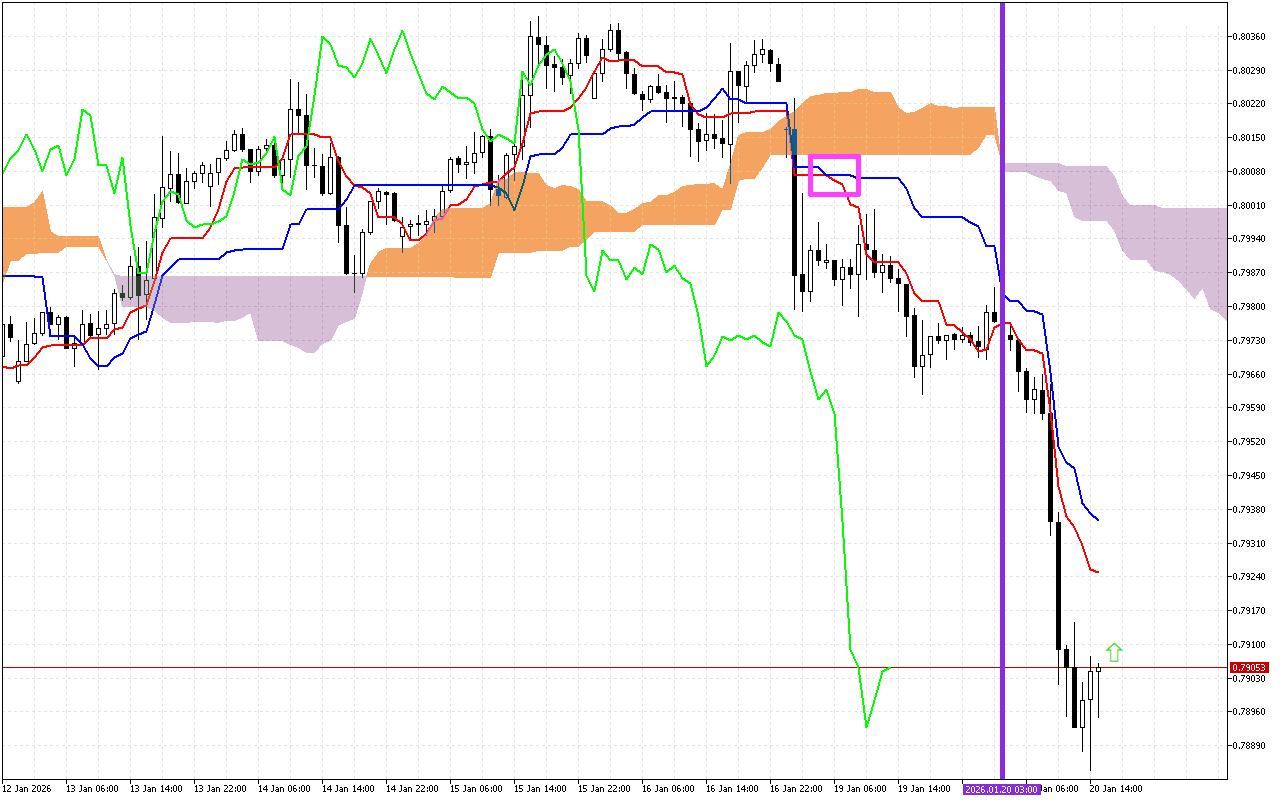Click the 0.80360 price scale label
The width and height of the screenshot is (1280, 800).
click(x=1248, y=36)
